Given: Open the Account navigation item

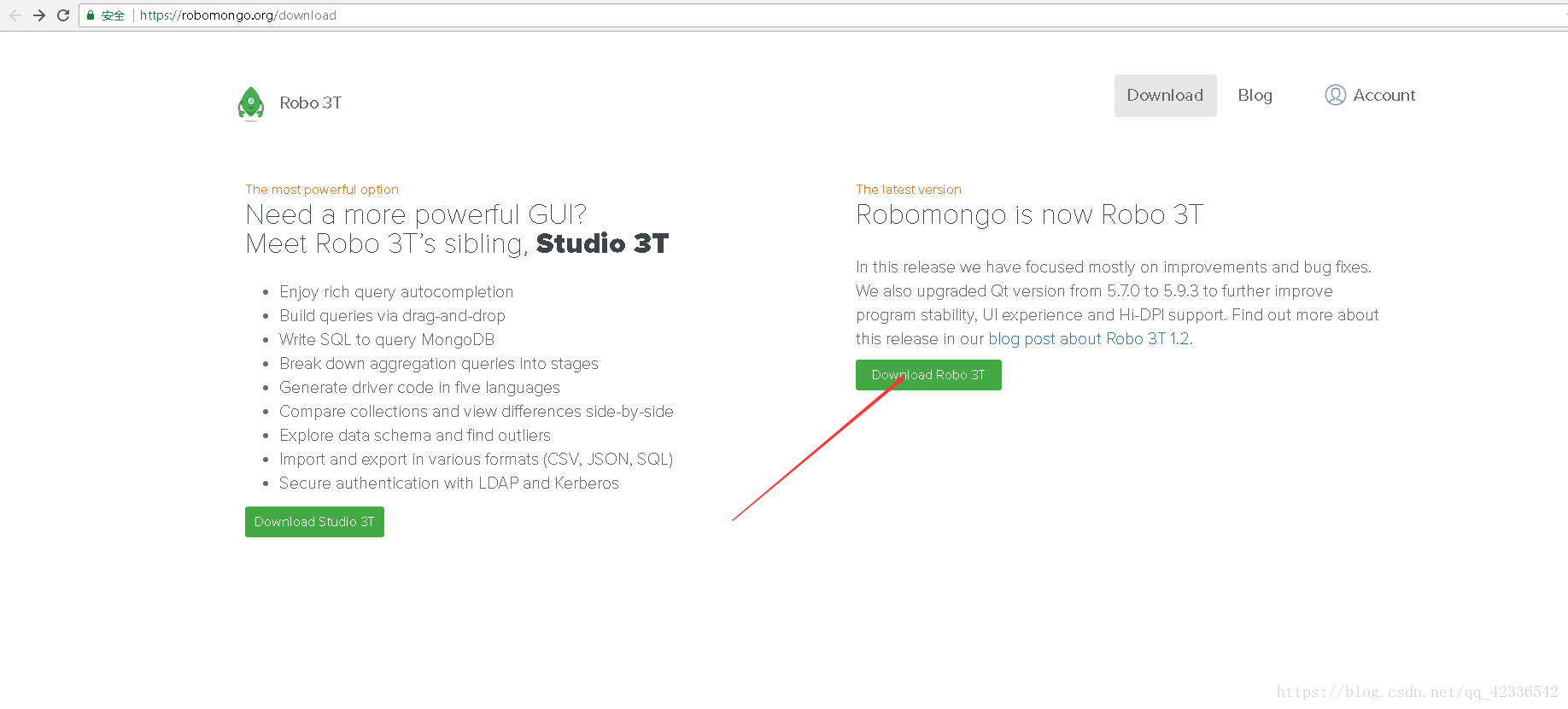Looking at the screenshot, I should [x=1371, y=95].
